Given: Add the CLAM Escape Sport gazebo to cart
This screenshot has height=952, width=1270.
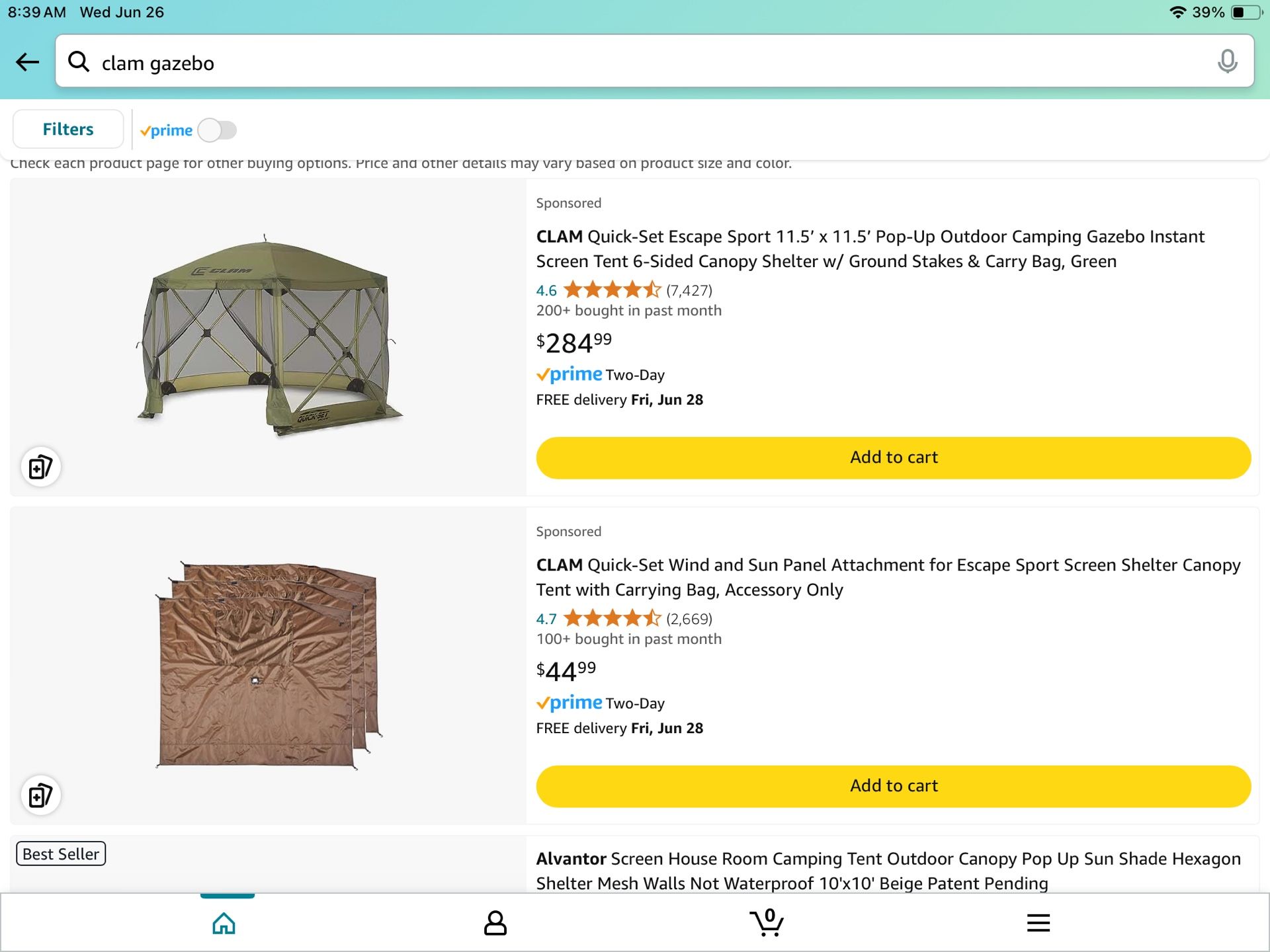Looking at the screenshot, I should [x=893, y=457].
